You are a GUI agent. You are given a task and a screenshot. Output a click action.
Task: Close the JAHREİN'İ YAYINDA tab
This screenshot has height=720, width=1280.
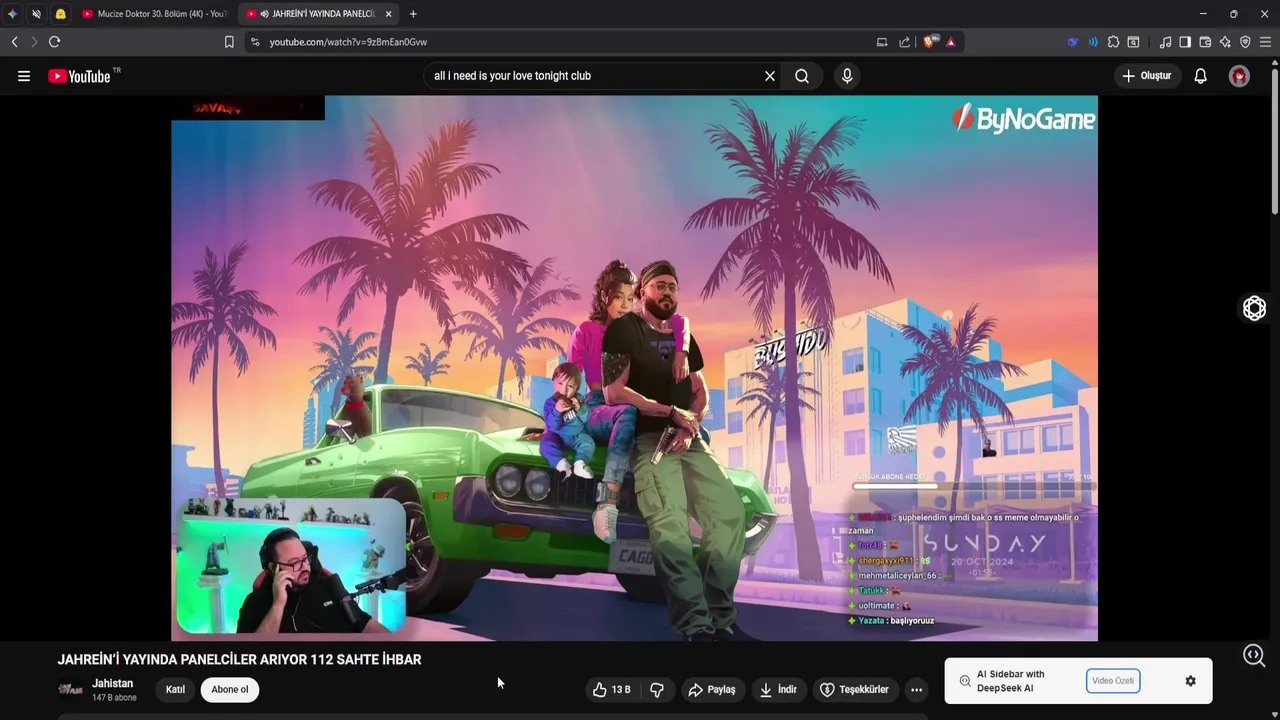pos(389,14)
